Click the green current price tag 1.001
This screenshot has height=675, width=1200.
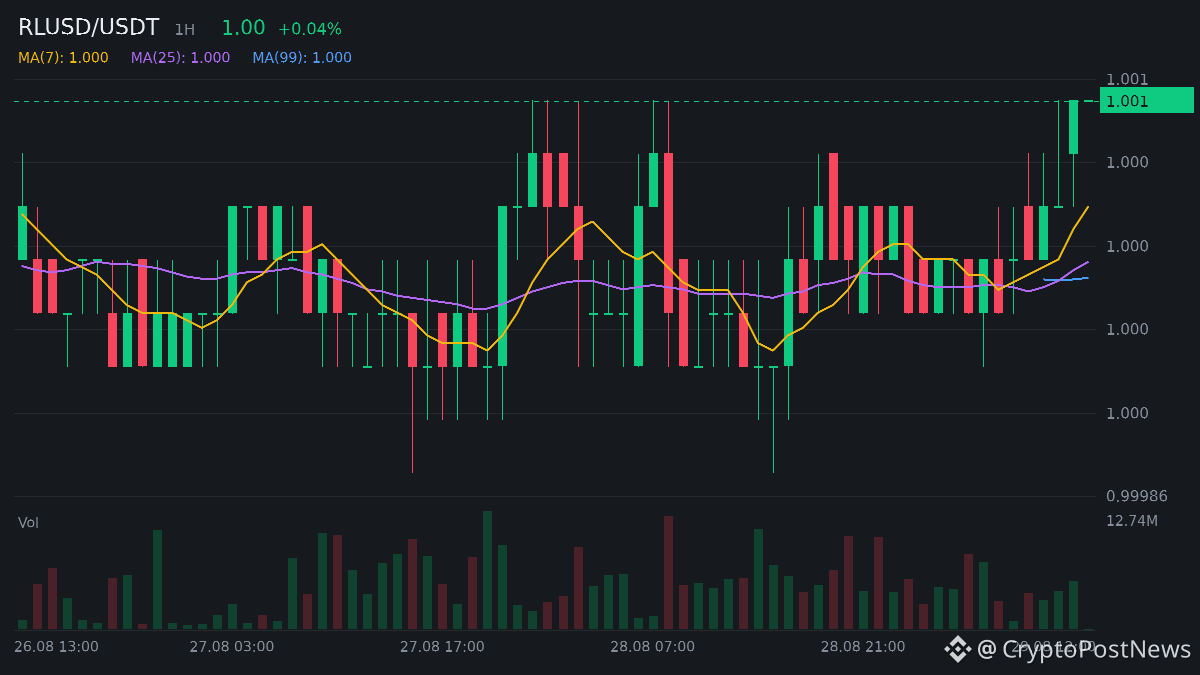point(1146,101)
